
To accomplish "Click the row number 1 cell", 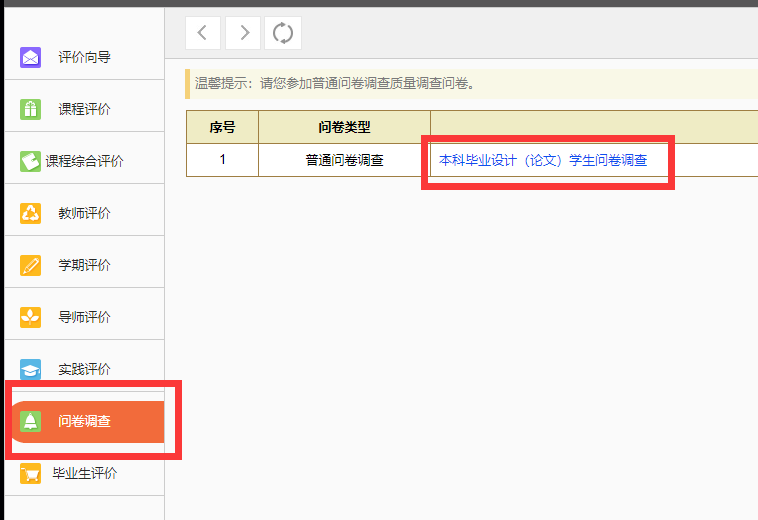I will coord(222,159).
